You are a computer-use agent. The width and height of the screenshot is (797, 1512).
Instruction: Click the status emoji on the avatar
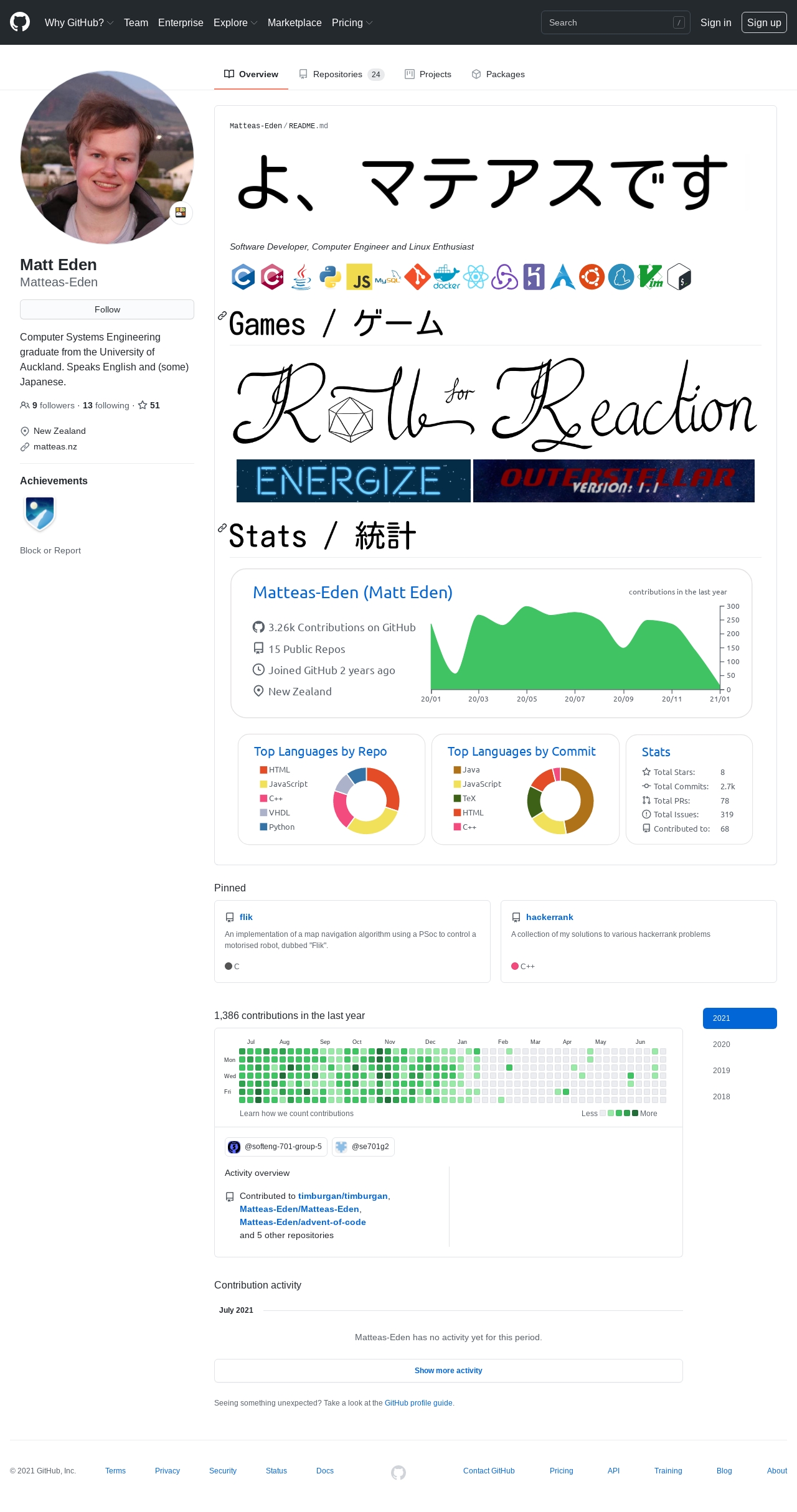[x=181, y=213]
